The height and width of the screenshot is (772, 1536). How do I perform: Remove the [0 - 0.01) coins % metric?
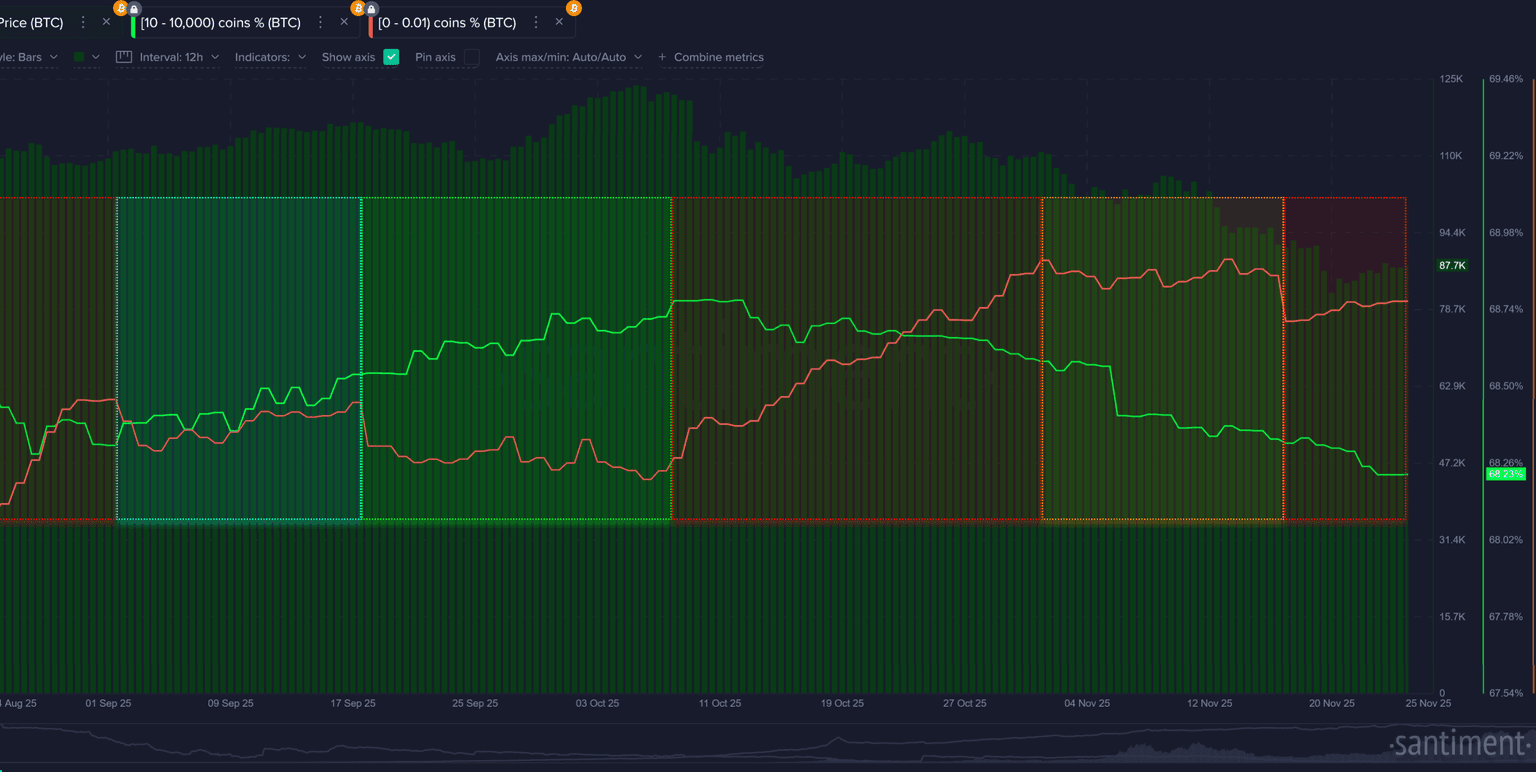point(559,22)
